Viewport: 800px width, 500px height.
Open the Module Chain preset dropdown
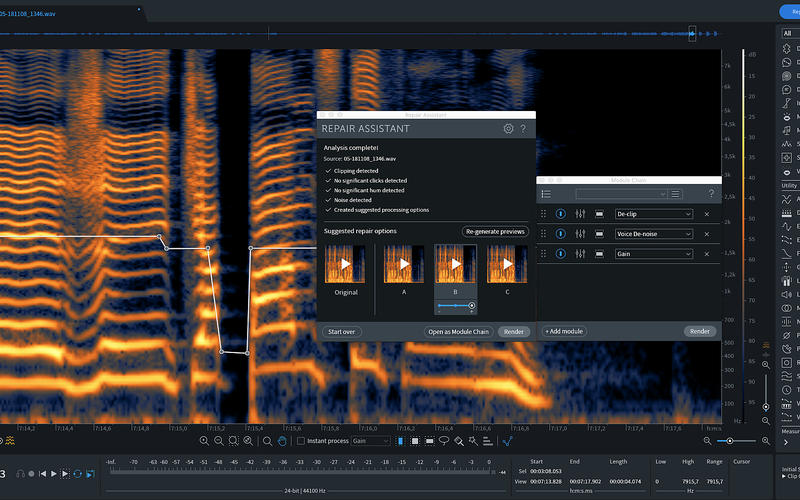pyautogui.click(x=621, y=194)
